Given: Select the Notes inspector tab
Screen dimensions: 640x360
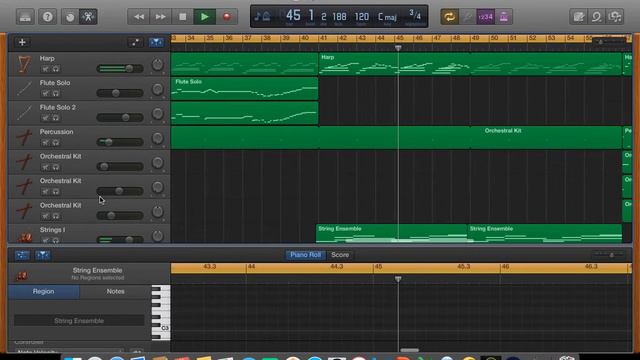Looking at the screenshot, I should (116, 291).
